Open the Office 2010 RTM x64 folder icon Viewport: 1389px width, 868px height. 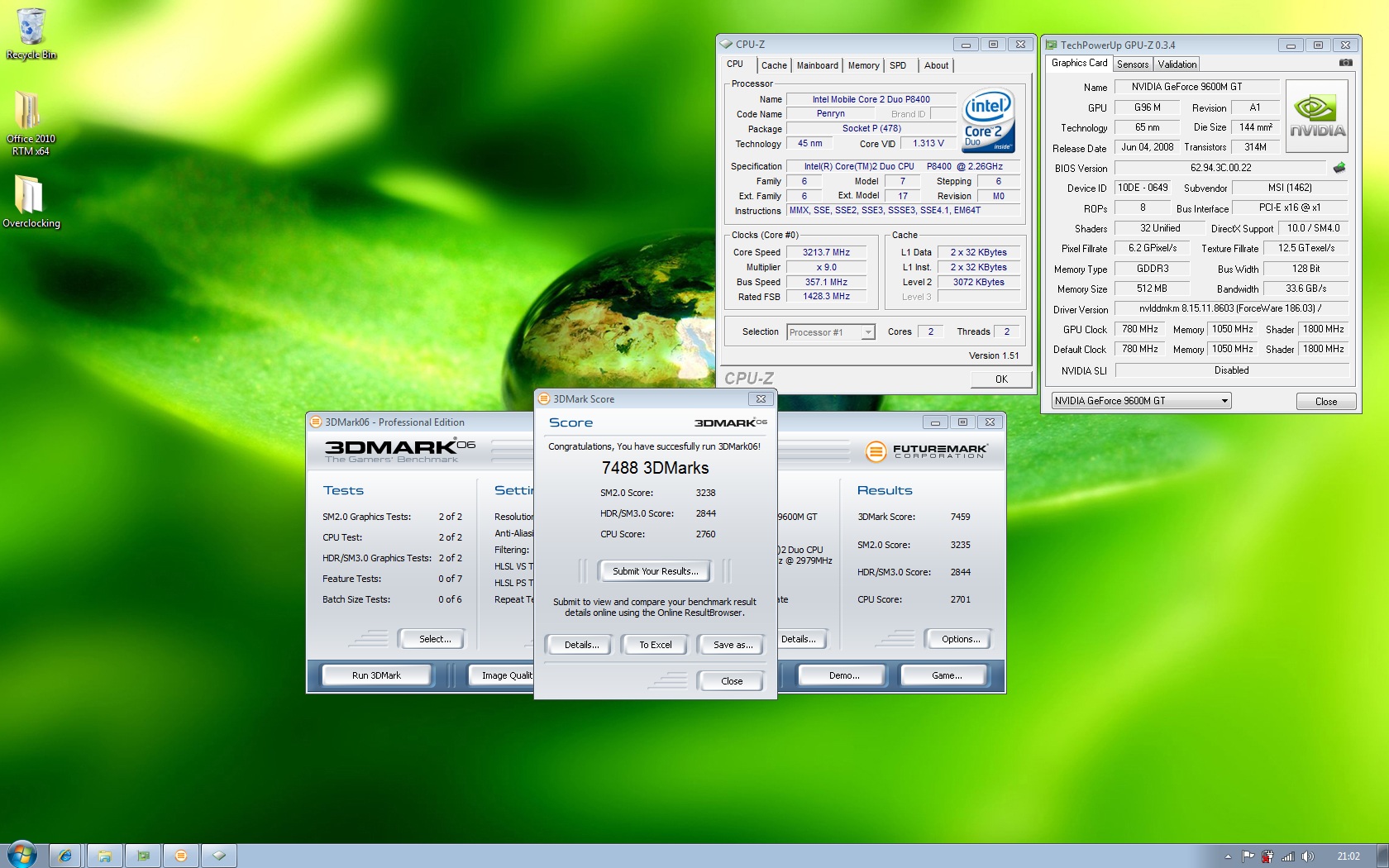tap(31, 122)
